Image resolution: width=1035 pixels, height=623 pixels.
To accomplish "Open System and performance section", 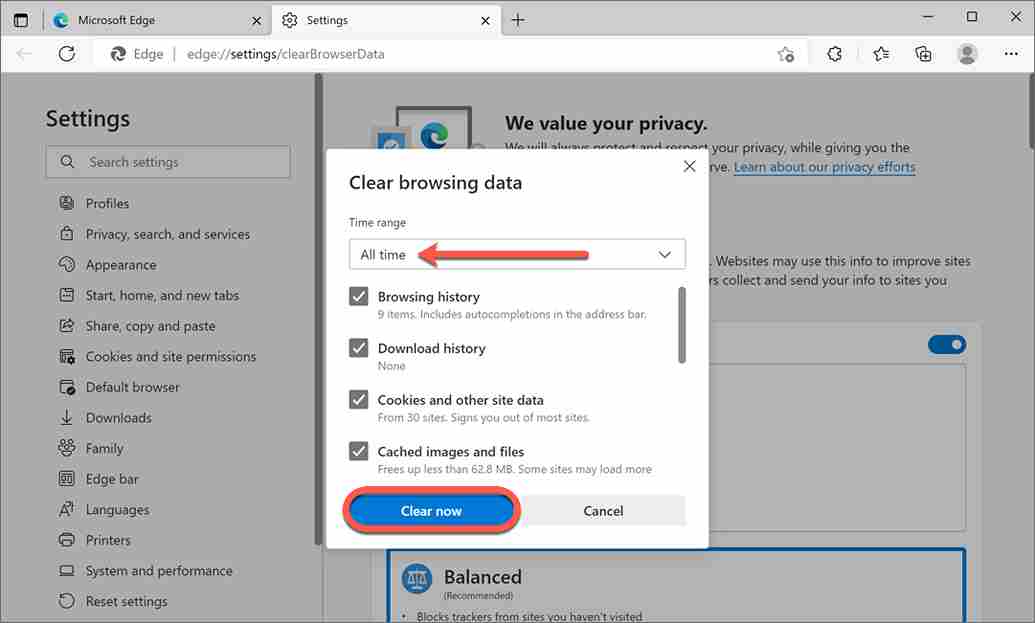I will [x=145, y=571].
